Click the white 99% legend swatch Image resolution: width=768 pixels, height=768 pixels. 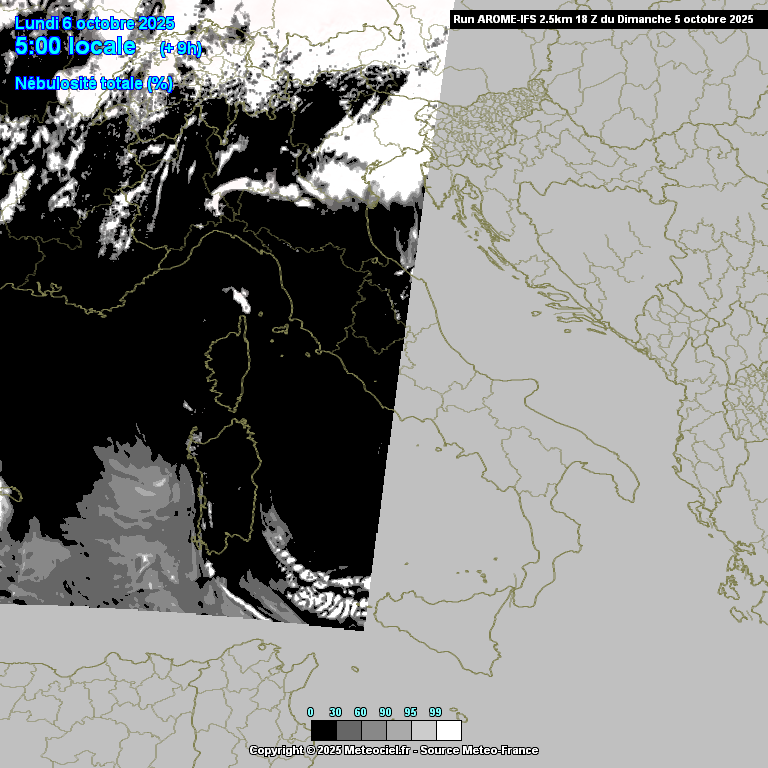[x=449, y=730]
